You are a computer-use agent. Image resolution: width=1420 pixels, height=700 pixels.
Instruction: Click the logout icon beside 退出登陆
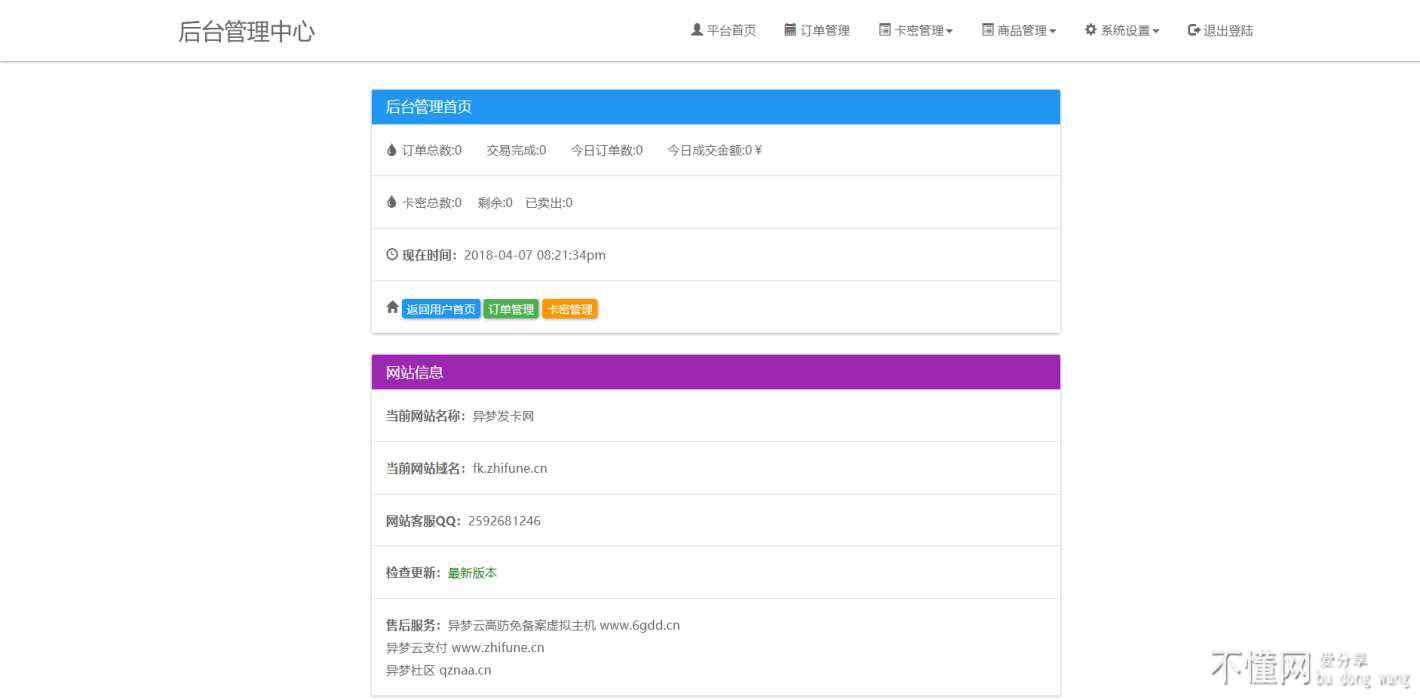coord(1193,30)
